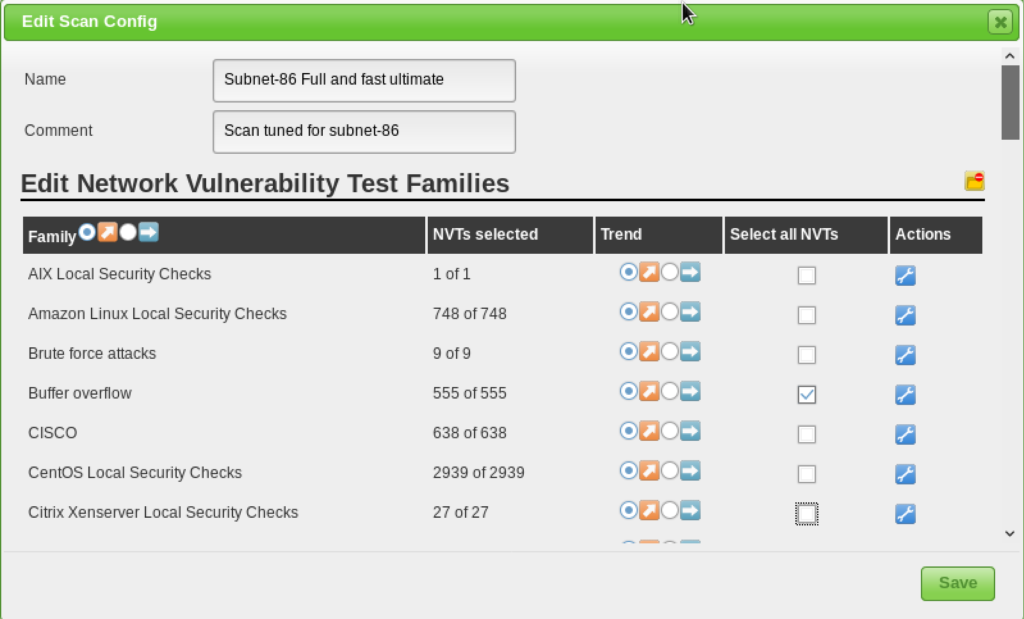
Task: Click wrench icon for CentOS Local Security Checks
Action: [x=905, y=474]
